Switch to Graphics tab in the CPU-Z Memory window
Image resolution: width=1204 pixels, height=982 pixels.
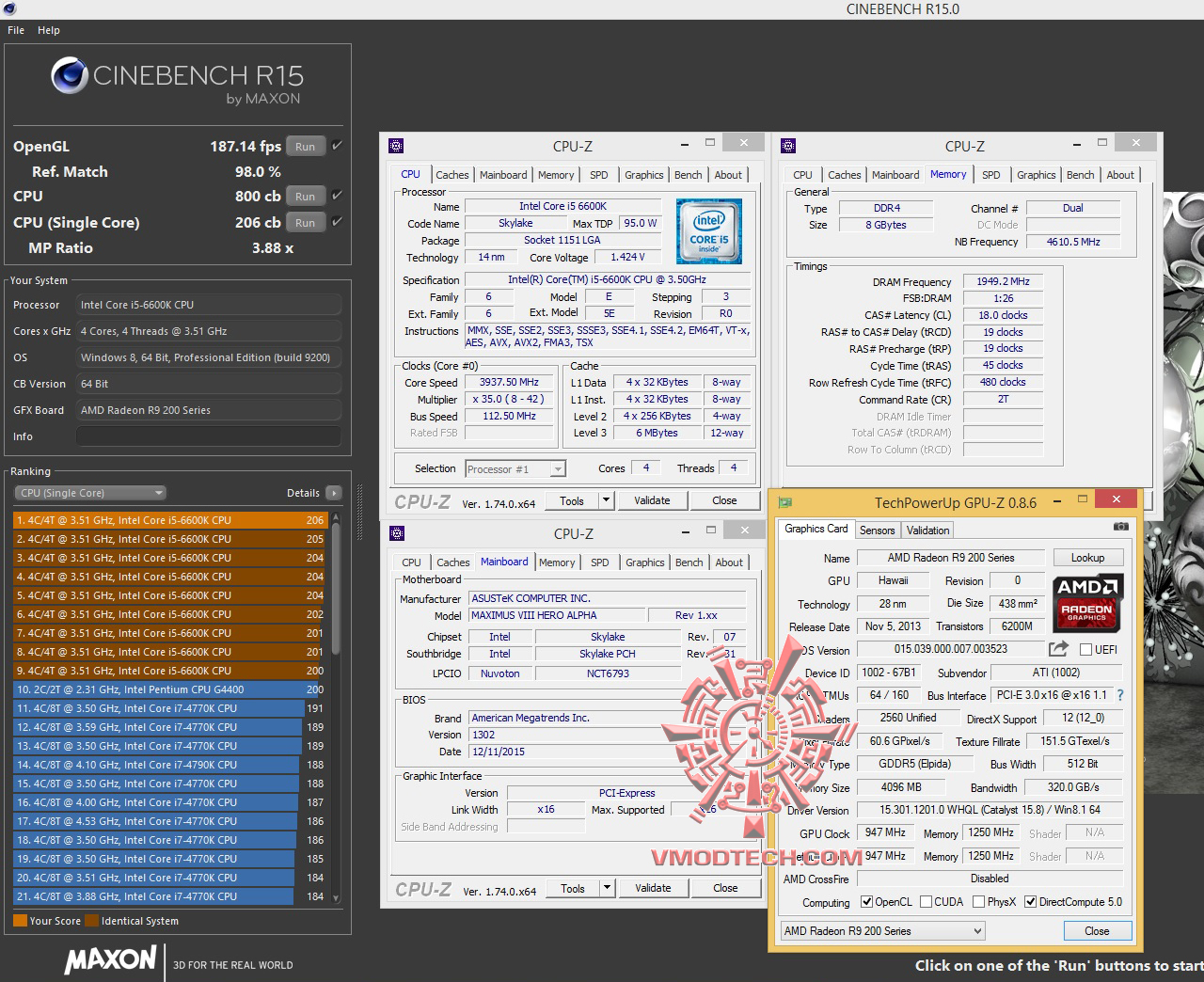coord(1037,175)
